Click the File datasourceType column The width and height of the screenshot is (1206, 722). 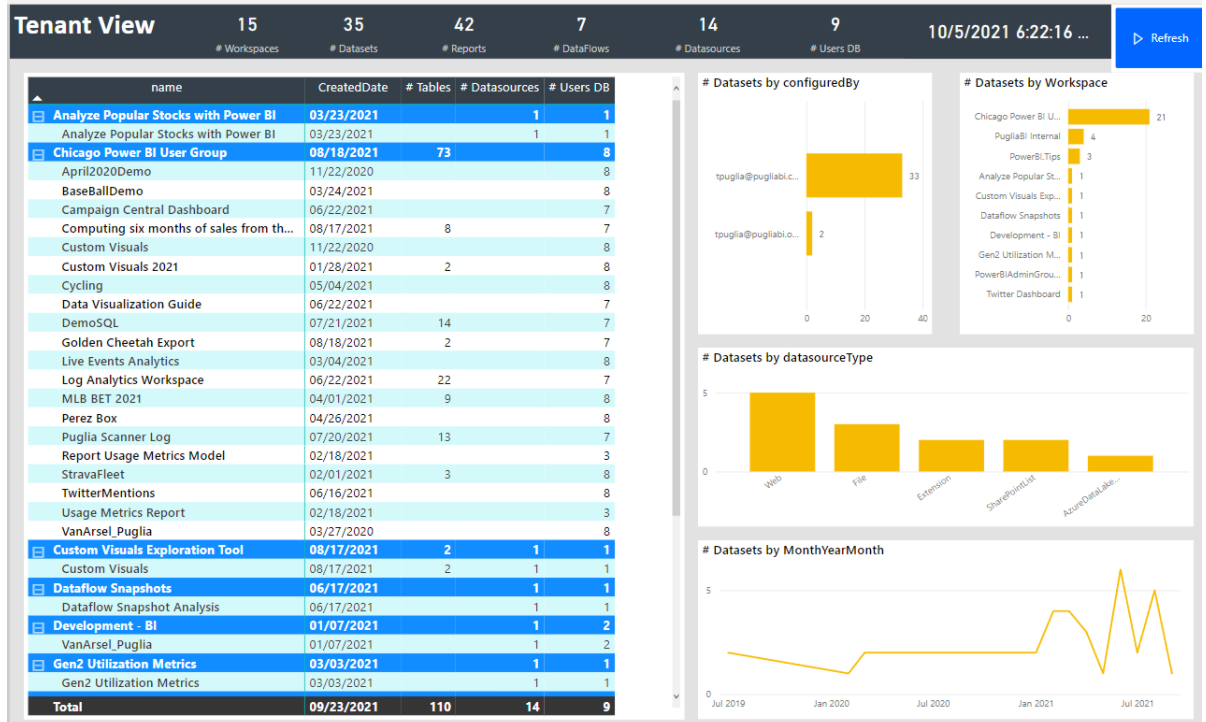coord(867,448)
